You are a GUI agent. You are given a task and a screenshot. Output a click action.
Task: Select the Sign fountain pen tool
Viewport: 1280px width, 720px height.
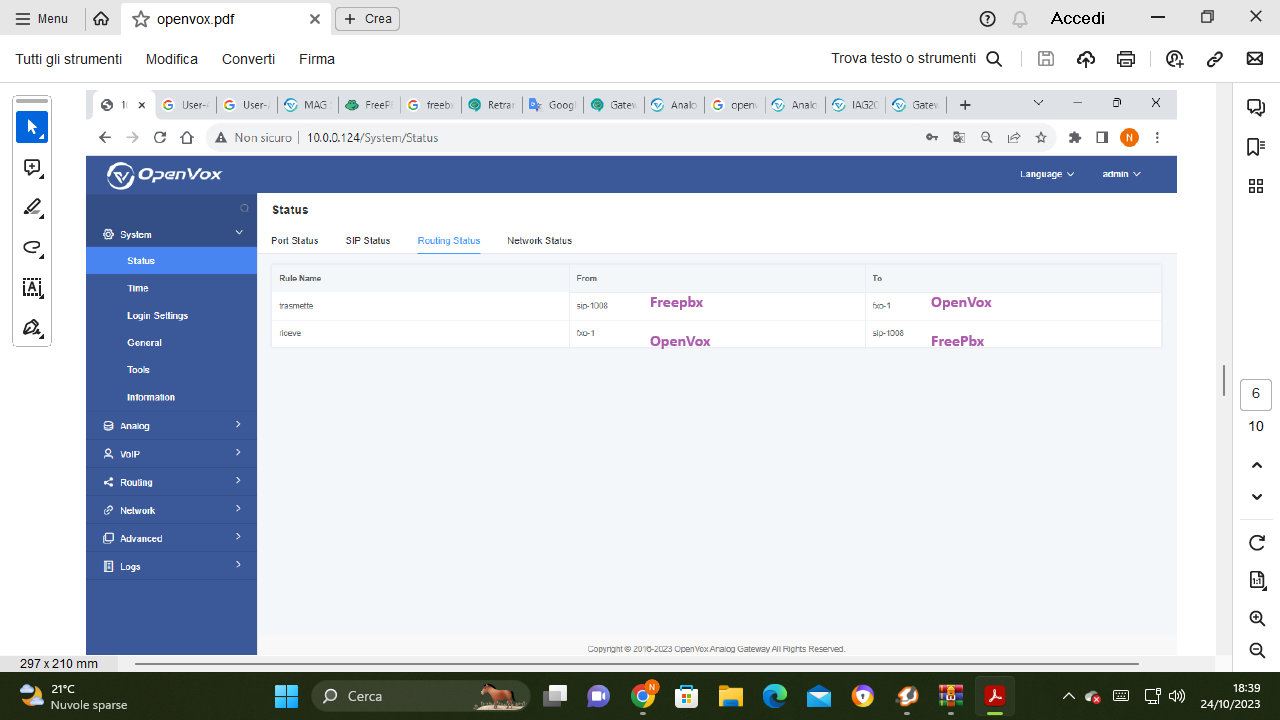pos(32,328)
